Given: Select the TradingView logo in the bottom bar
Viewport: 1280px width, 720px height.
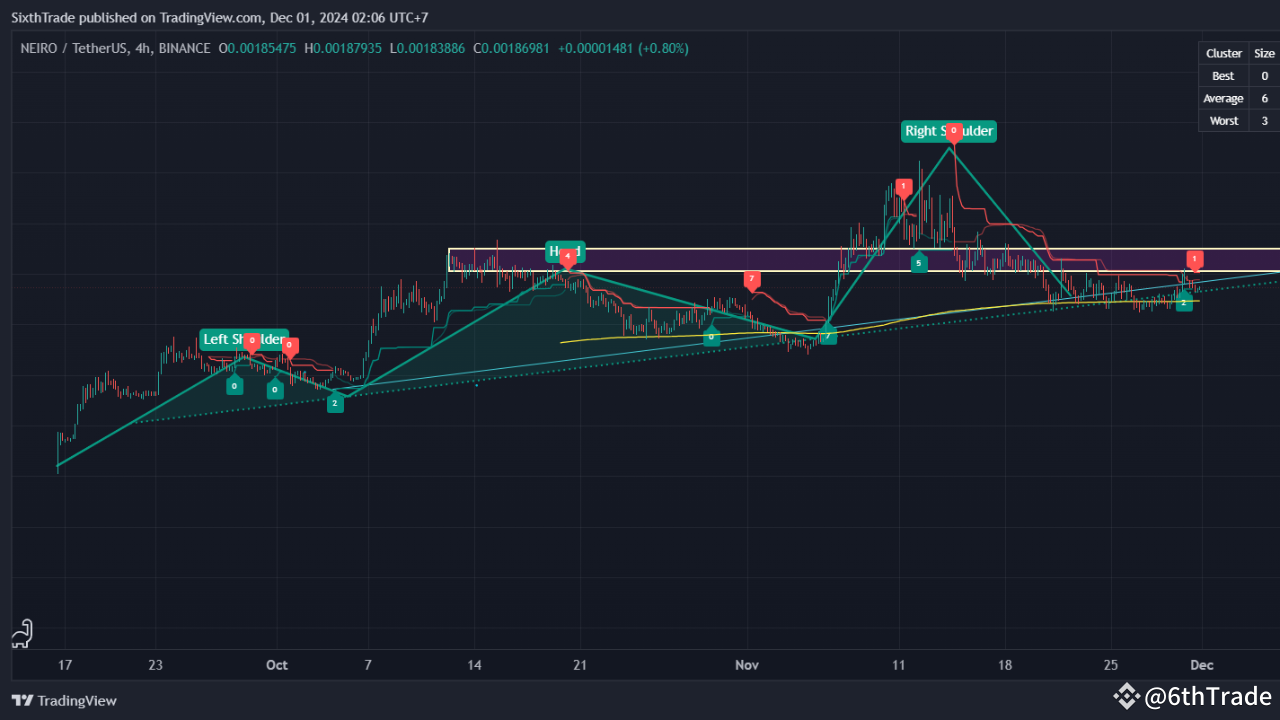Looking at the screenshot, I should tap(64, 701).
